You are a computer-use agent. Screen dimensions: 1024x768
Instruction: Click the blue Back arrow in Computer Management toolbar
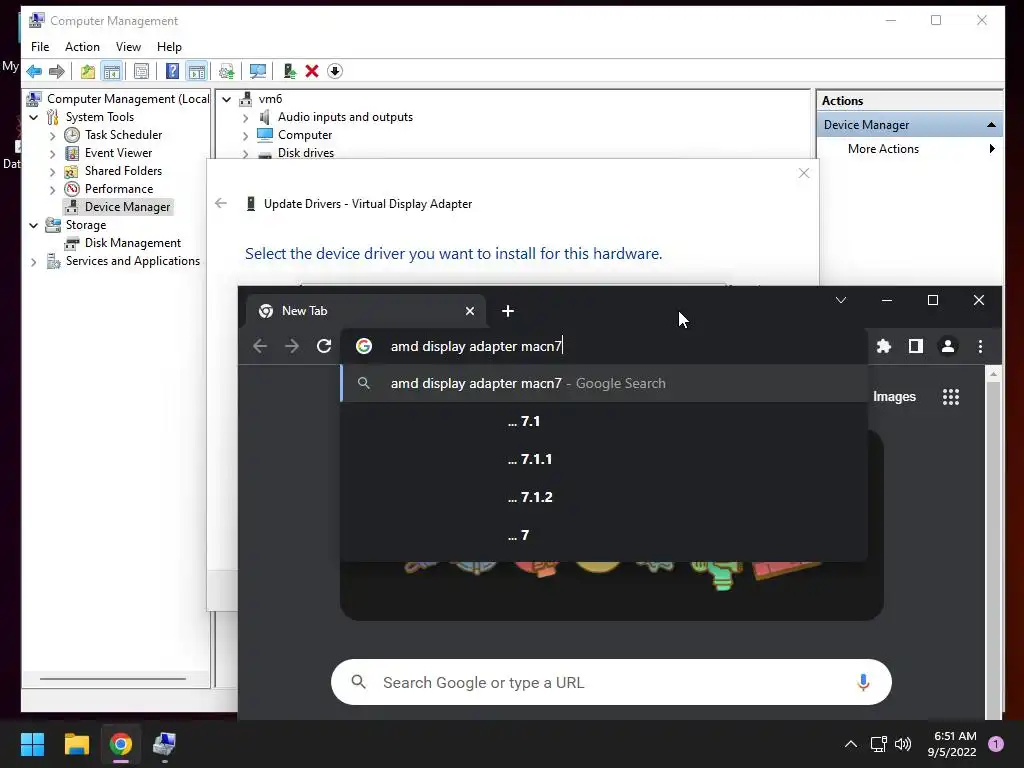pyautogui.click(x=34, y=71)
